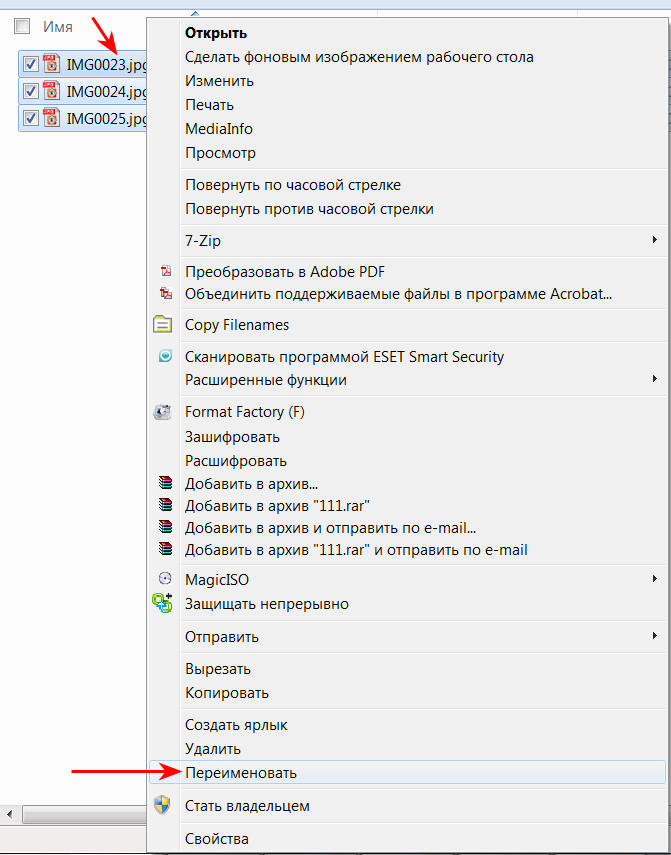
Task: Click the Acrobat combine files icon
Action: (166, 293)
